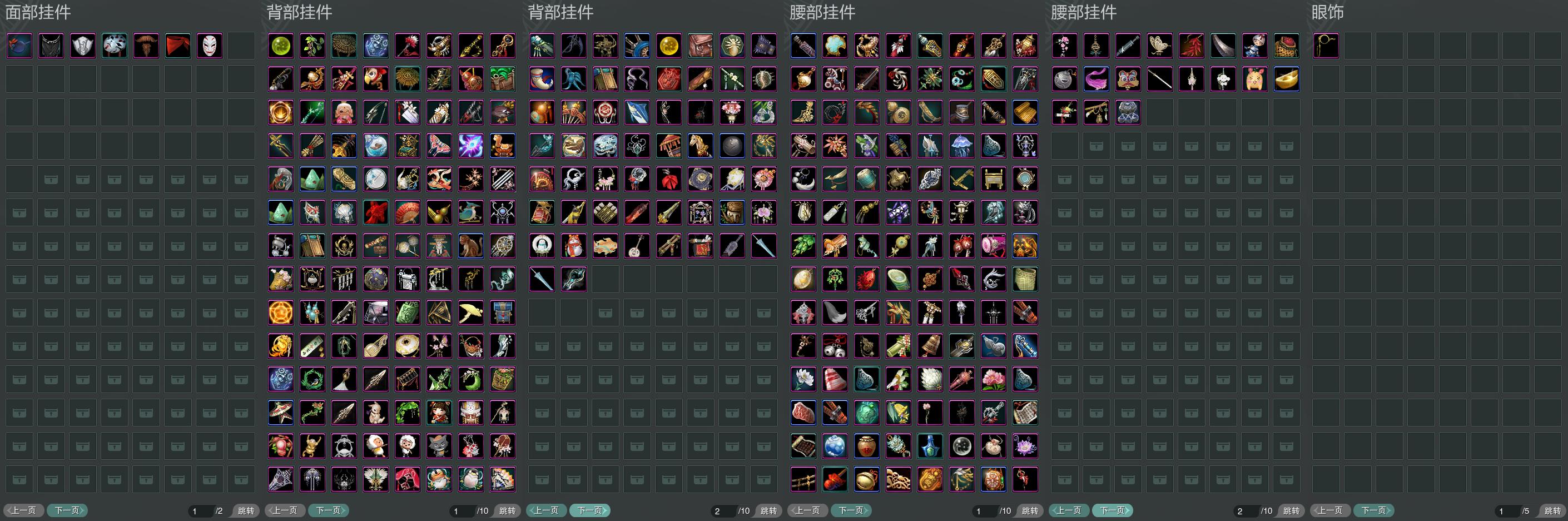Pick the cream butterfly waist pendant
This screenshot has width=1568, height=521.
click(1159, 46)
